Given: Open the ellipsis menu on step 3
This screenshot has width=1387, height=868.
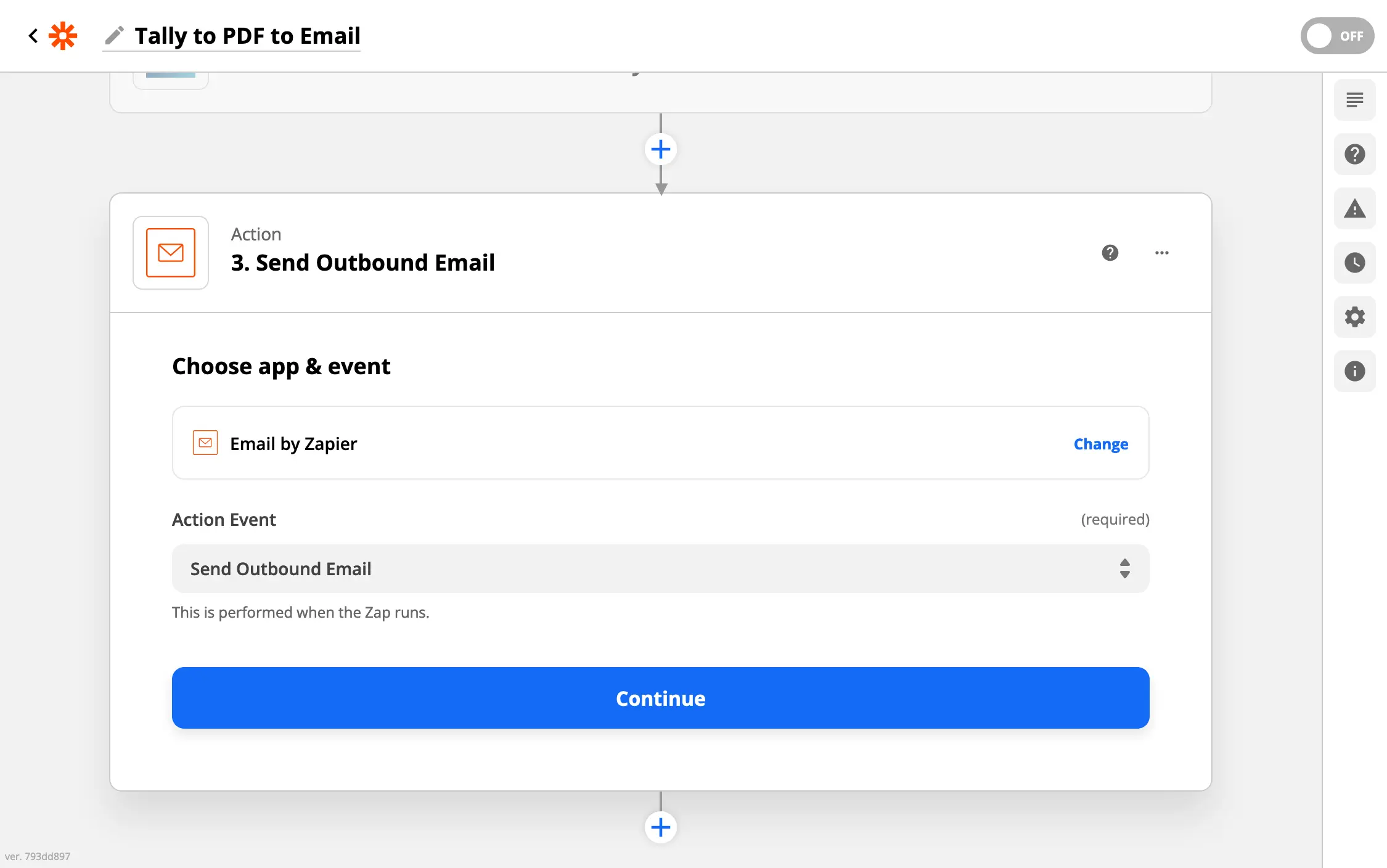Looking at the screenshot, I should click(1161, 253).
